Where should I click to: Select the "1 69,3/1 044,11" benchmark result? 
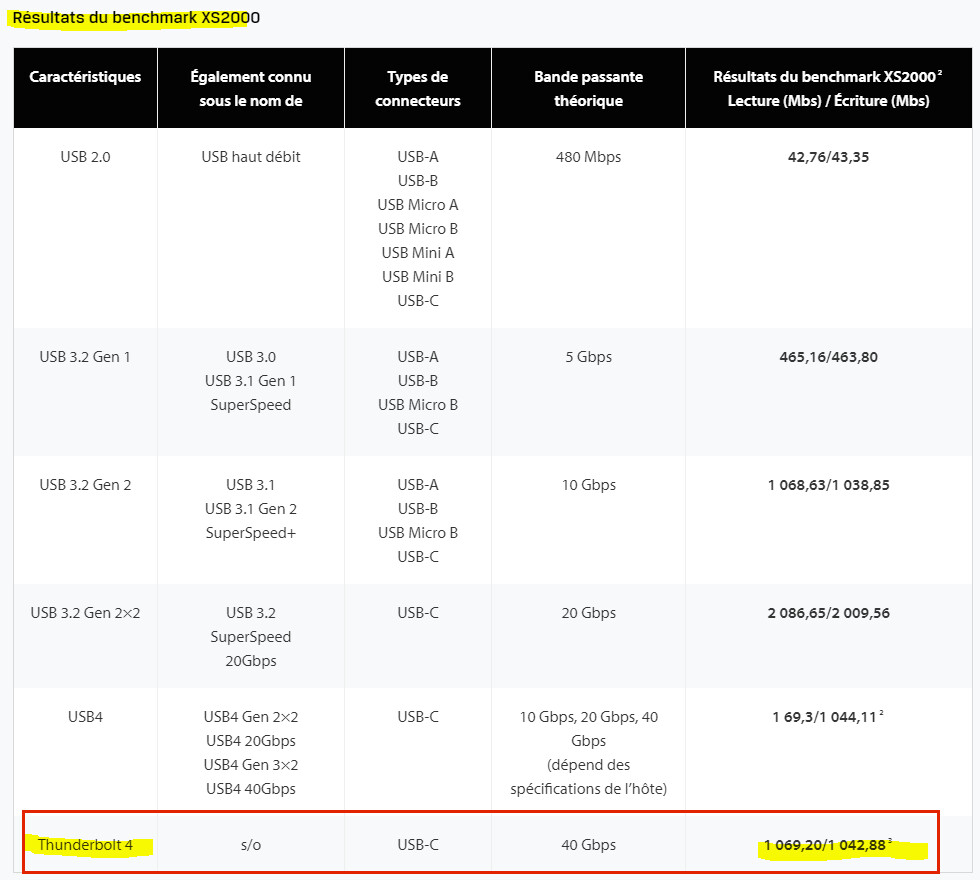[x=824, y=717]
